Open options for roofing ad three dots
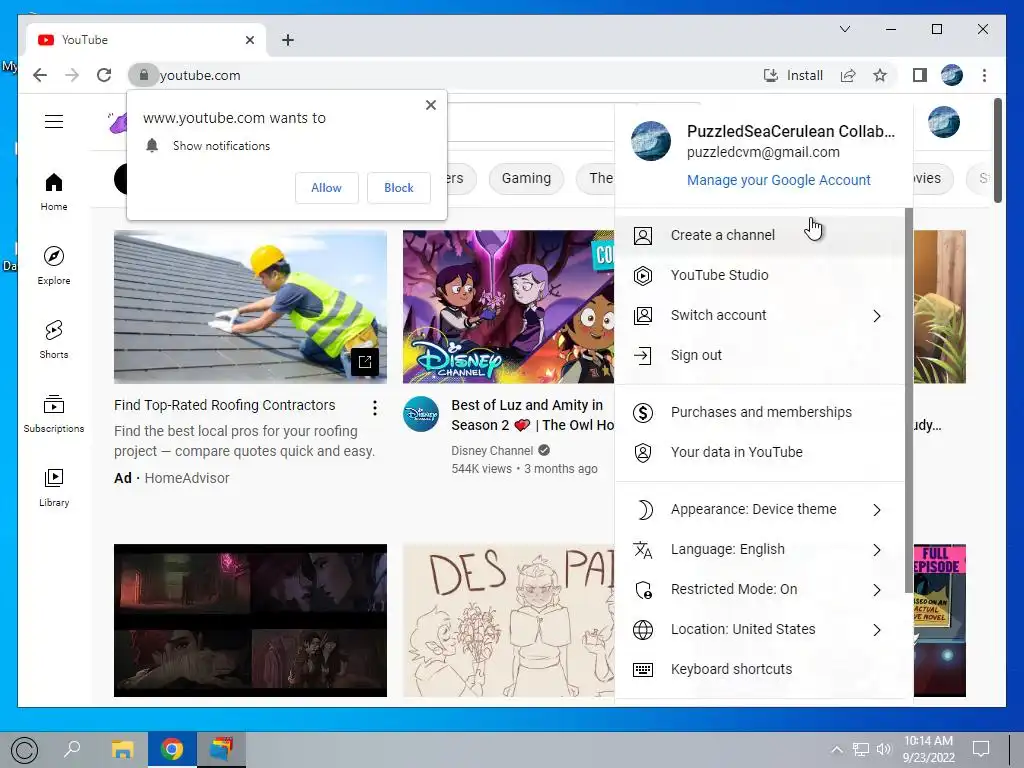 [x=374, y=408]
